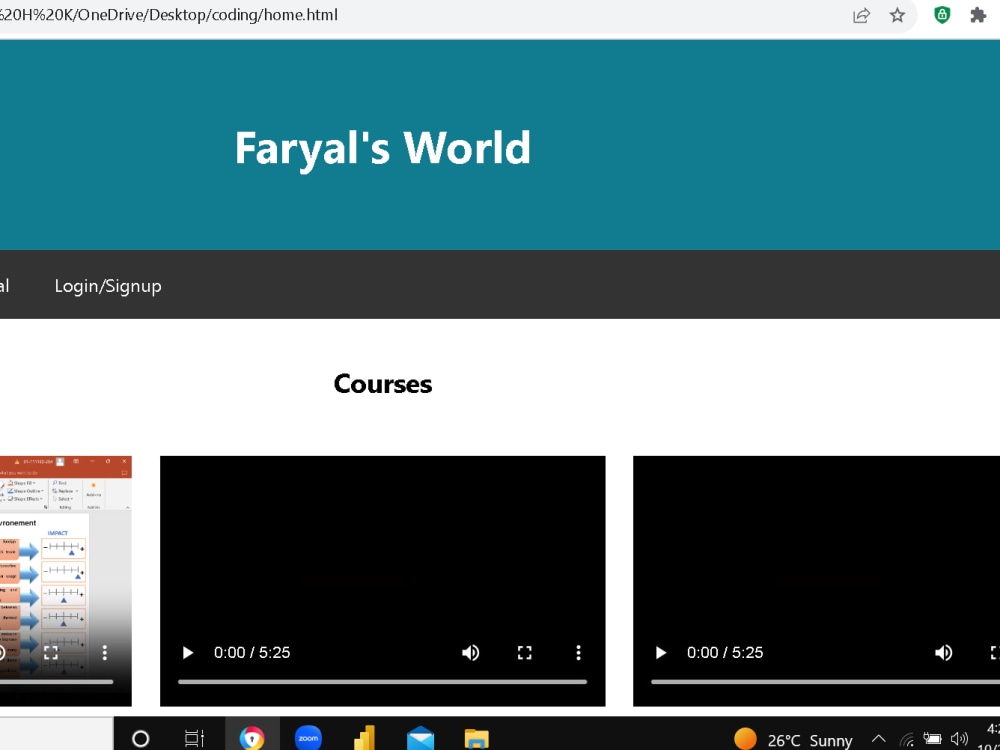Enter fullscreen on the left slides video
The image size is (1000, 750).
coord(50,652)
